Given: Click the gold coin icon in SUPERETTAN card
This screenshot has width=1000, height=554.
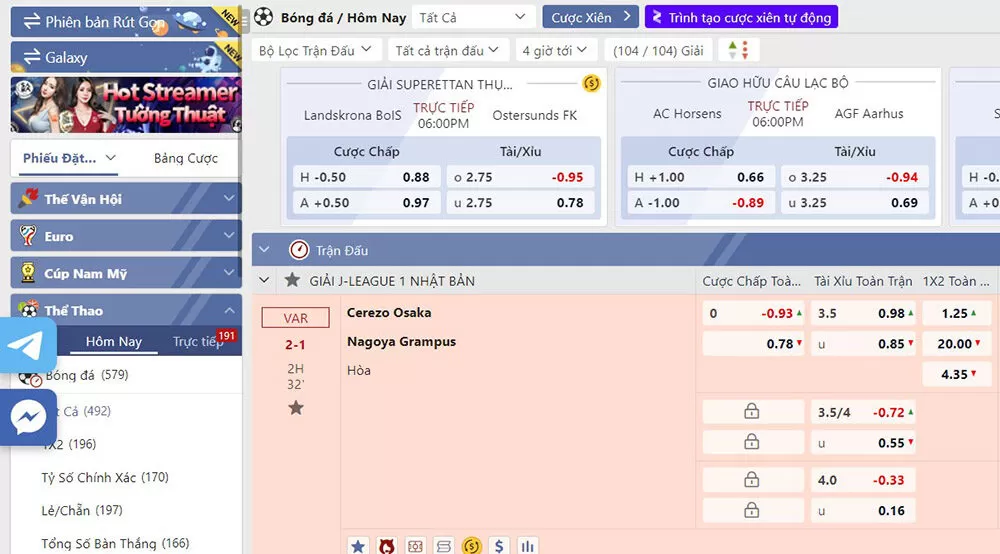Looking at the screenshot, I should 591,83.
